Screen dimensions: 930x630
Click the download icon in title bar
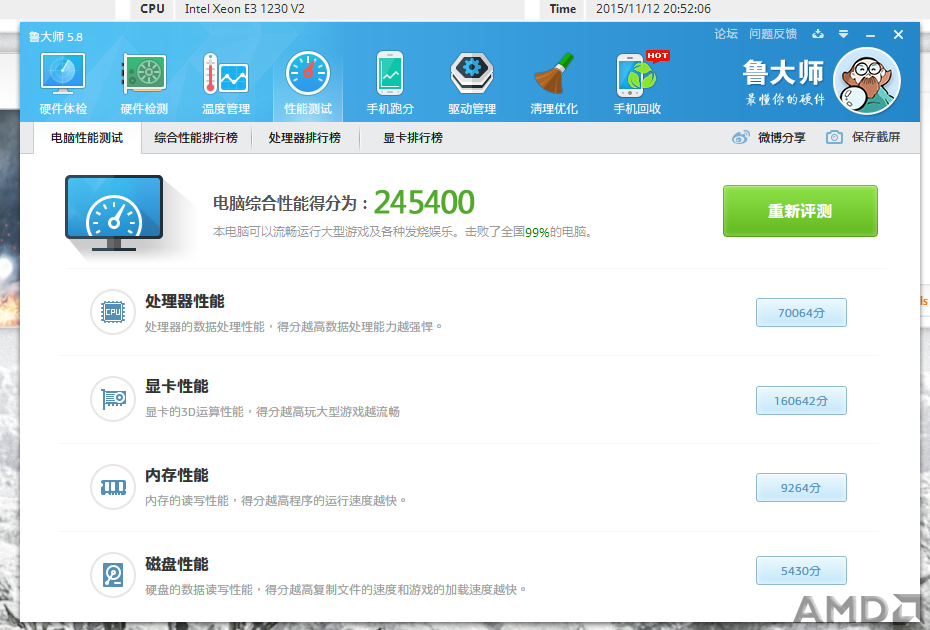point(818,34)
